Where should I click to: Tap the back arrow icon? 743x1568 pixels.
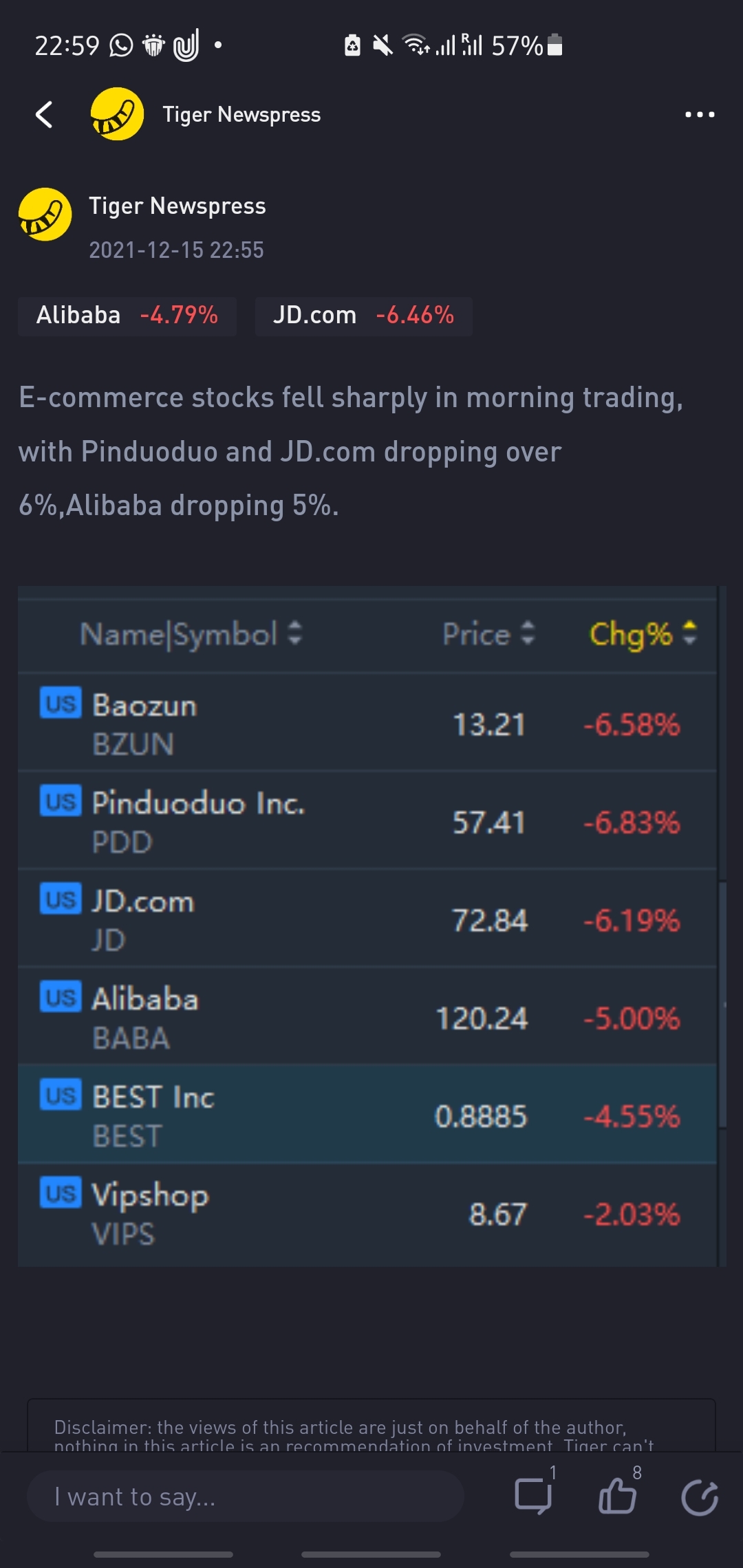pos(44,114)
